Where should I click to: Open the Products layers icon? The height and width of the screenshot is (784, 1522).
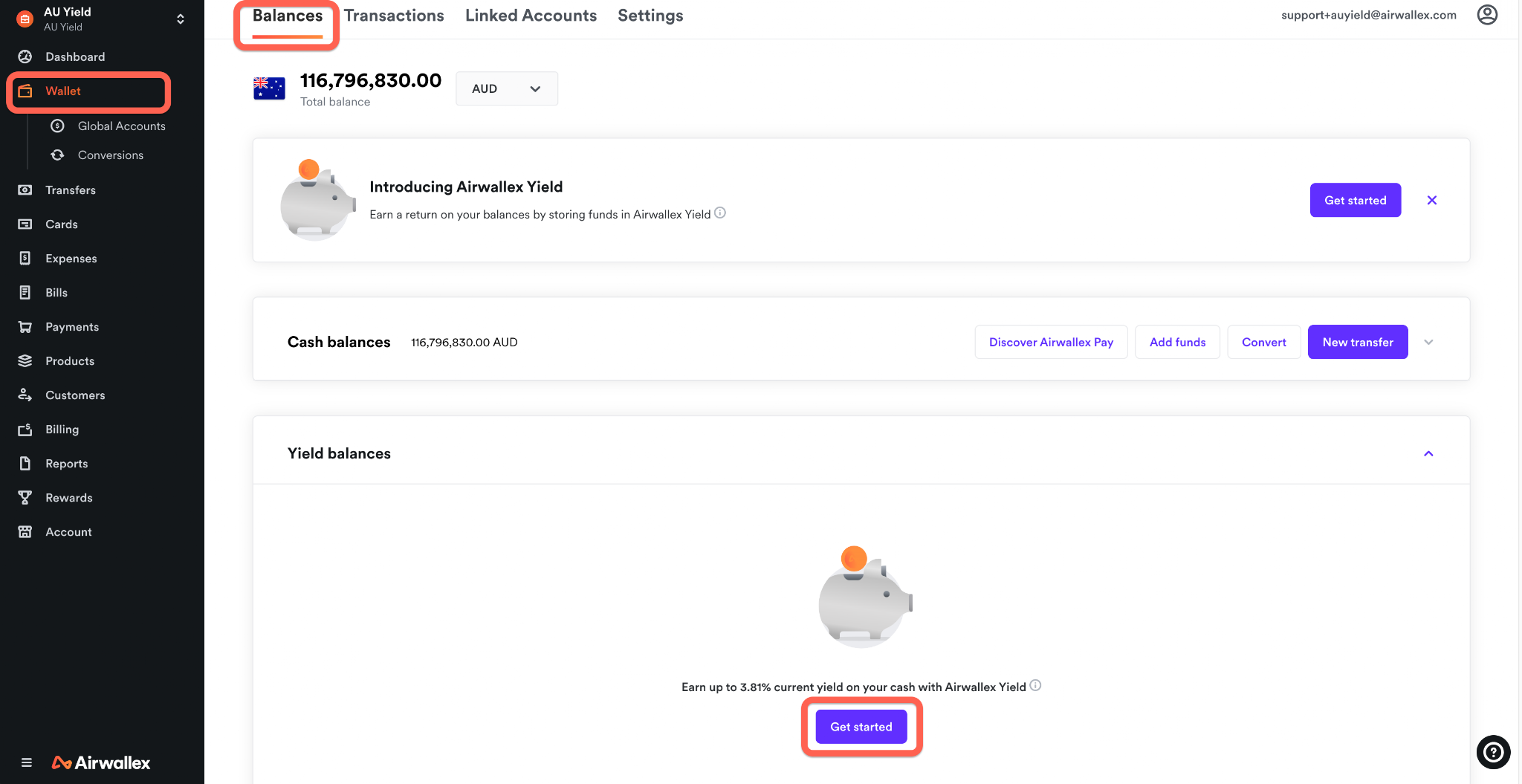coord(25,360)
